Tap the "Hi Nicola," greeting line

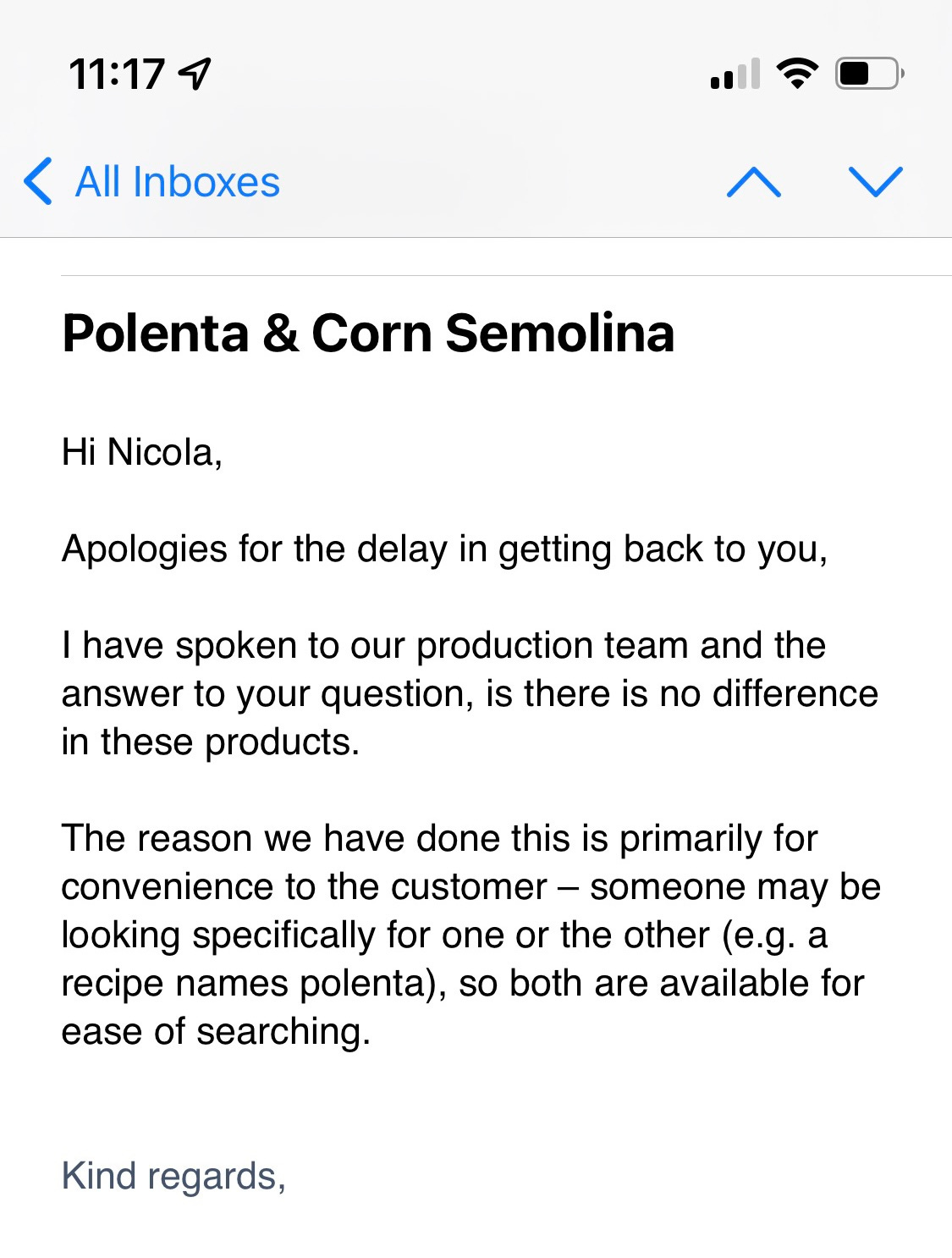point(141,452)
